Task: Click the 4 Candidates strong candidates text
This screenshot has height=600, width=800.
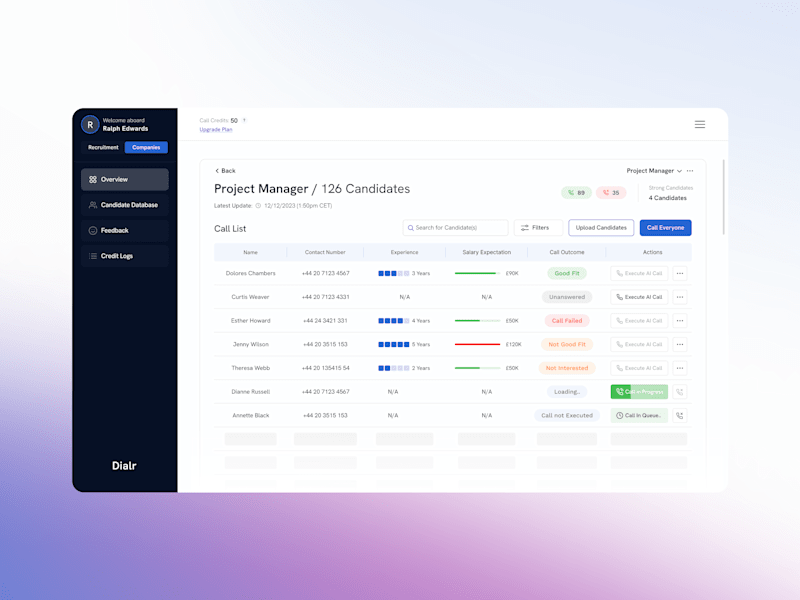Action: pyautogui.click(x=667, y=198)
